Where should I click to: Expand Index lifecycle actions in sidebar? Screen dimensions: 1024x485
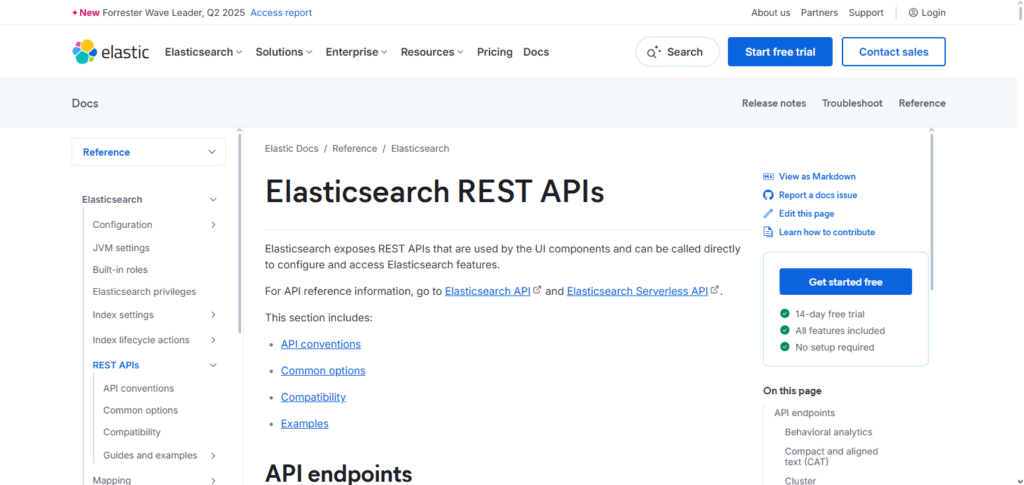pyautogui.click(x=213, y=340)
